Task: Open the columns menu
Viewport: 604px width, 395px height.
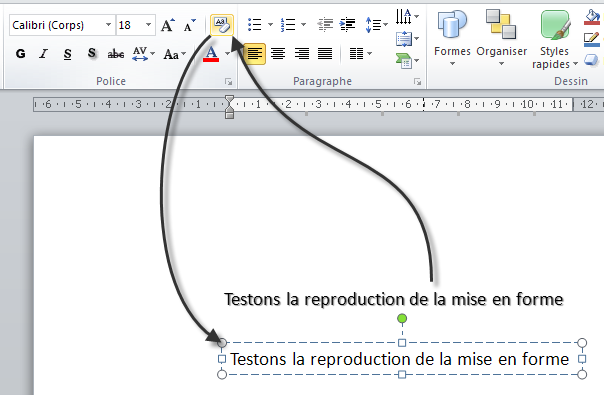Action: (x=360, y=54)
